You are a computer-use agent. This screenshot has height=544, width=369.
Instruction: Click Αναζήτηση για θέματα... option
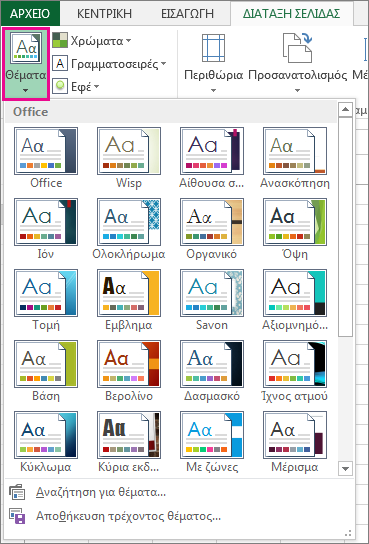click(x=180, y=492)
